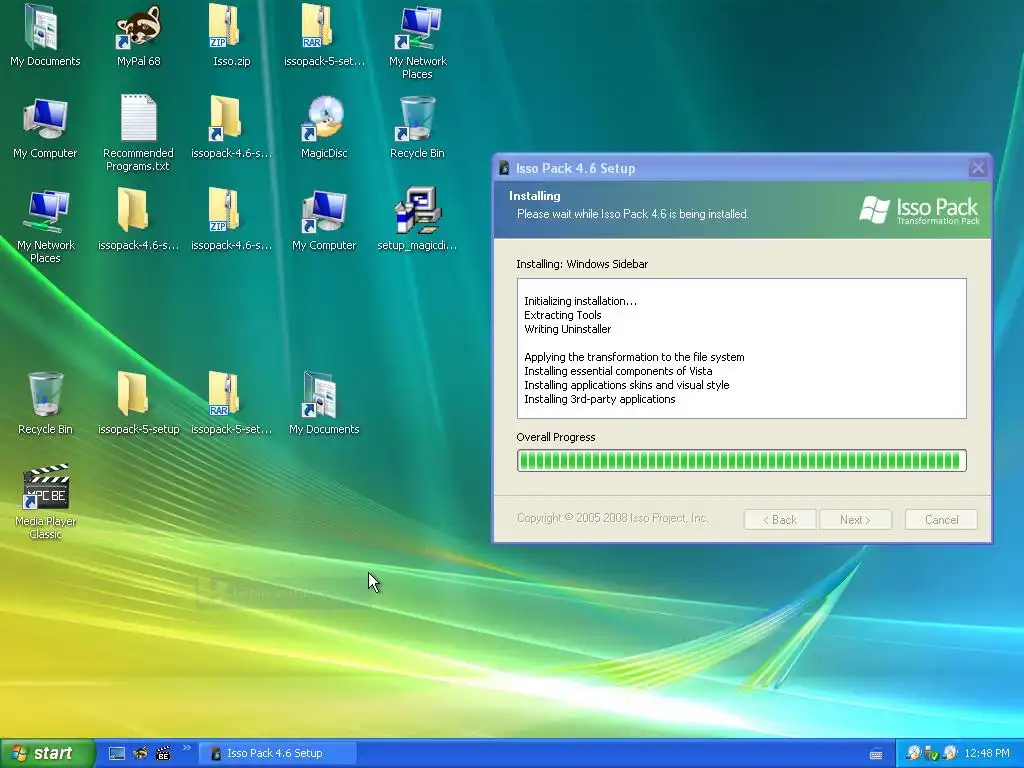Click 'Extracting Tools' log line

(x=562, y=315)
